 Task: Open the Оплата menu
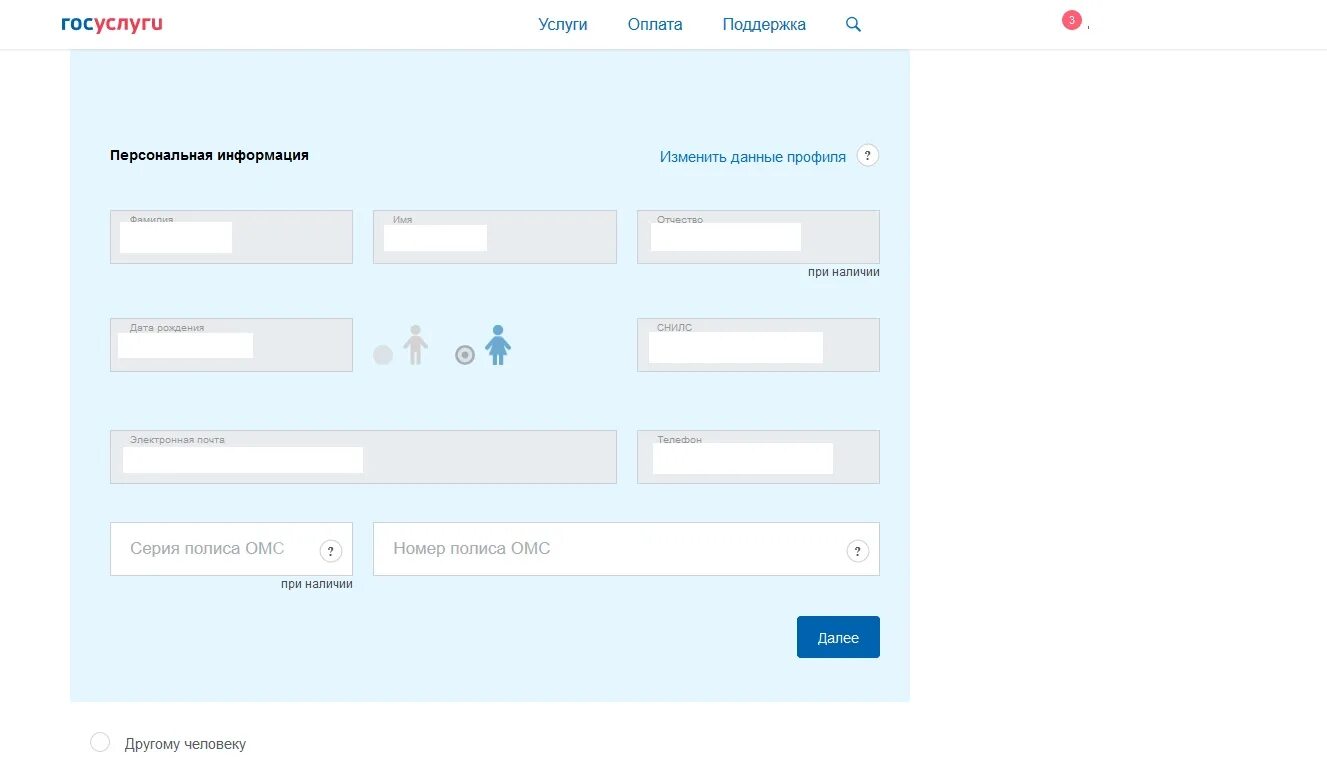tap(655, 25)
